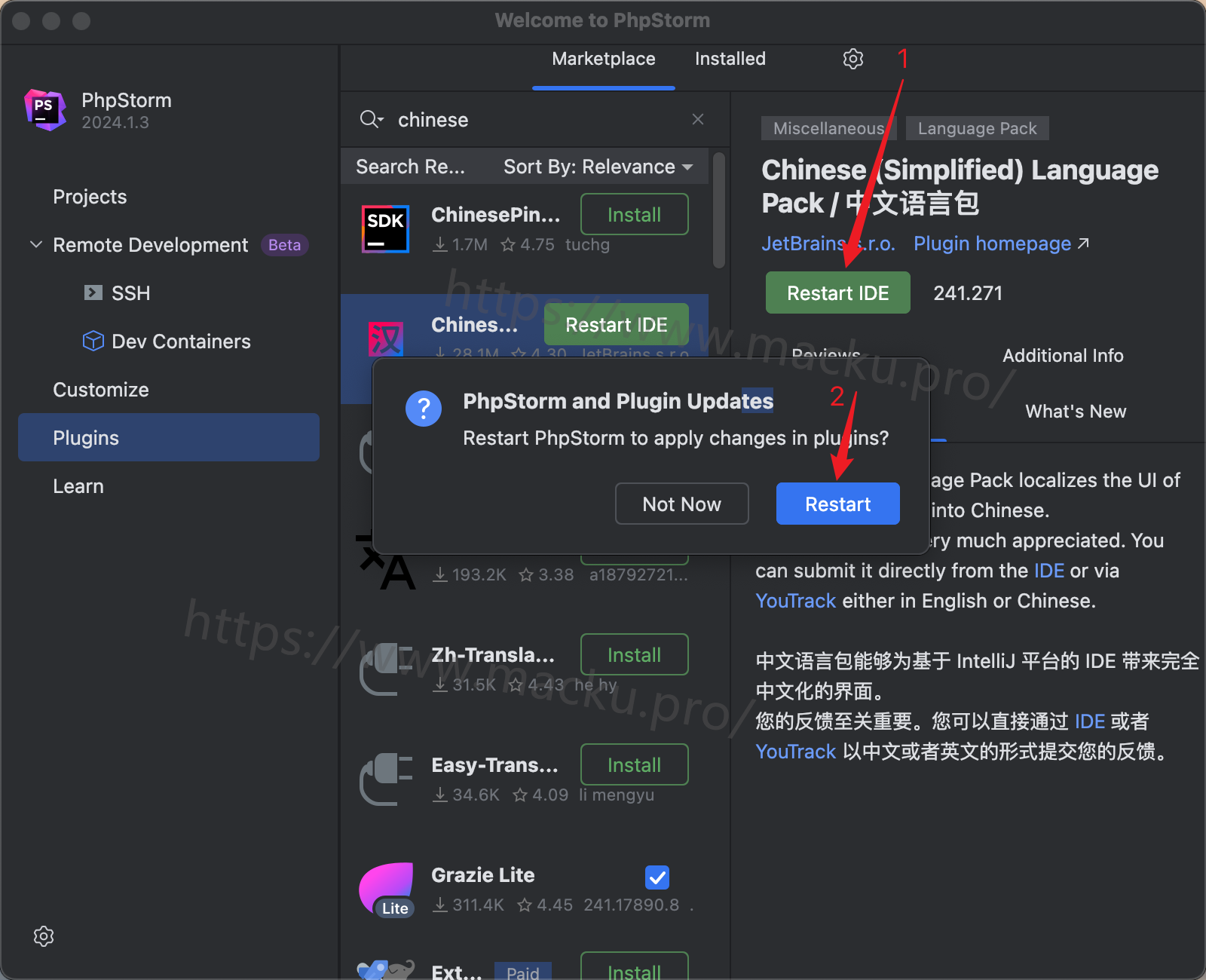Click the Language Pack tag
The height and width of the screenshot is (980, 1206).
tap(978, 128)
